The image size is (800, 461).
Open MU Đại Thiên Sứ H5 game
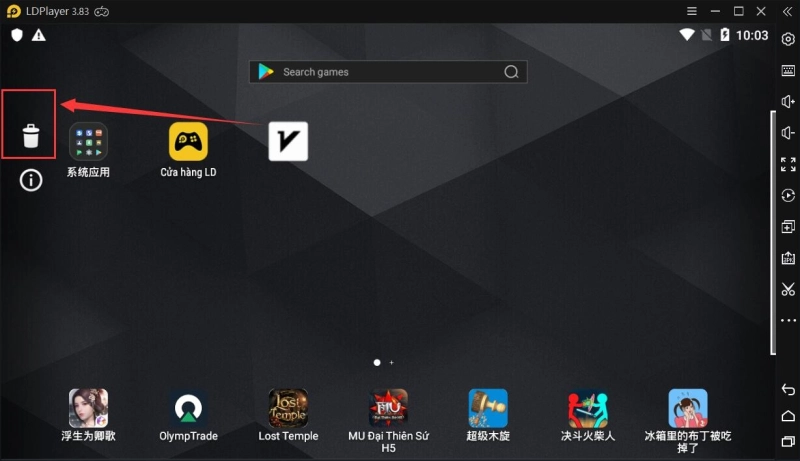click(x=388, y=408)
